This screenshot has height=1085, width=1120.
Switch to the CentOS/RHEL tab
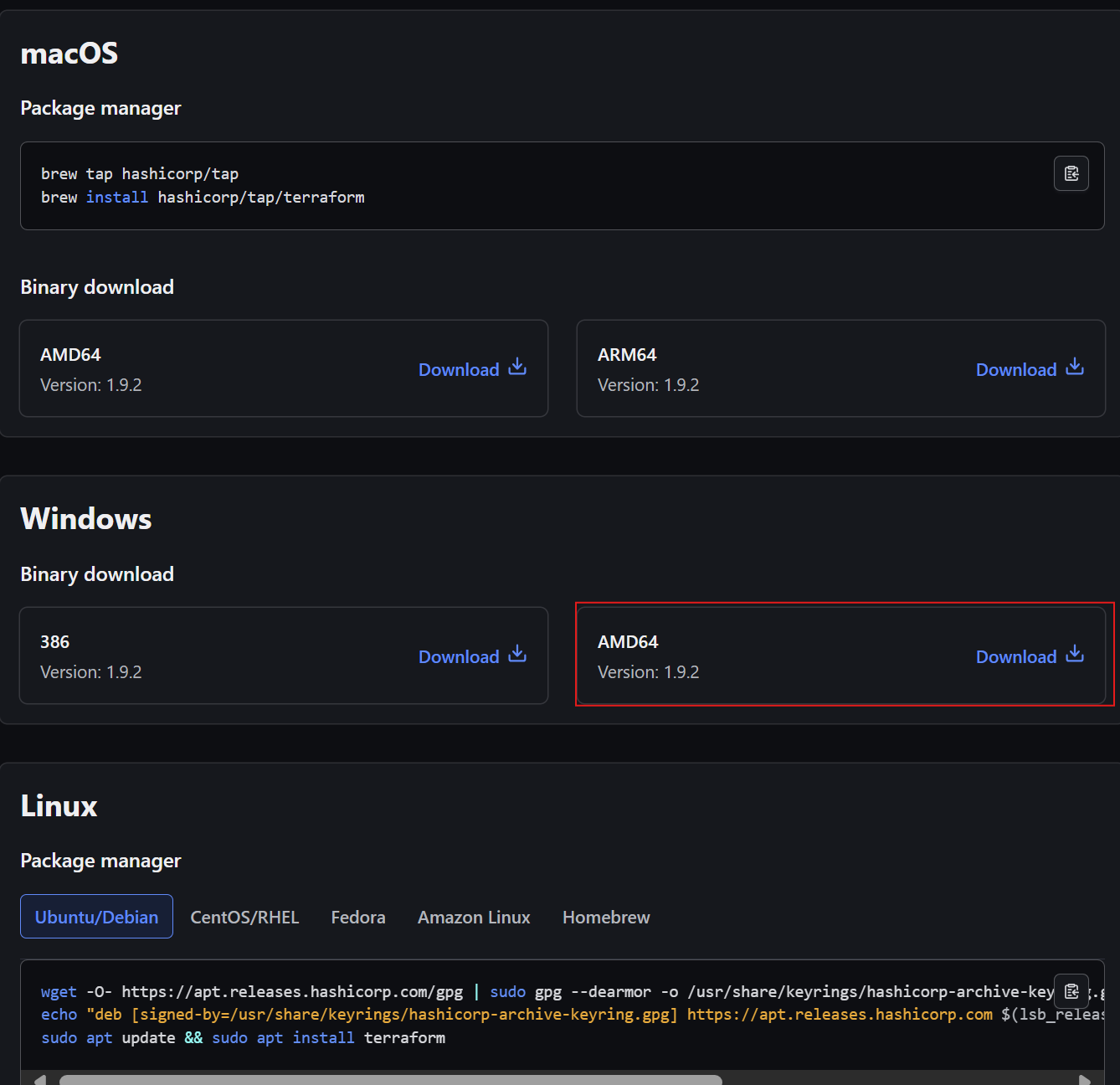[244, 917]
